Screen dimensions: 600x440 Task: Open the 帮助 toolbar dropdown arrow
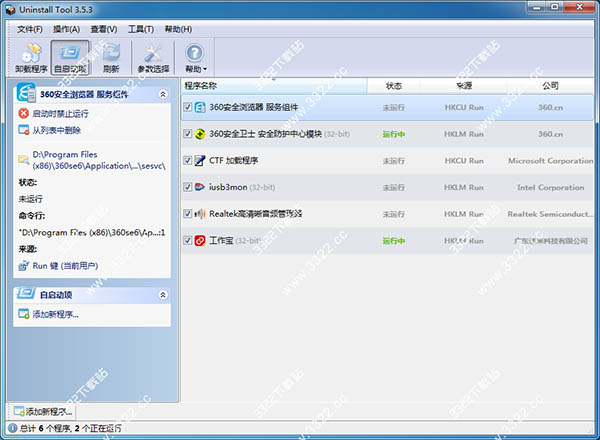click(205, 69)
